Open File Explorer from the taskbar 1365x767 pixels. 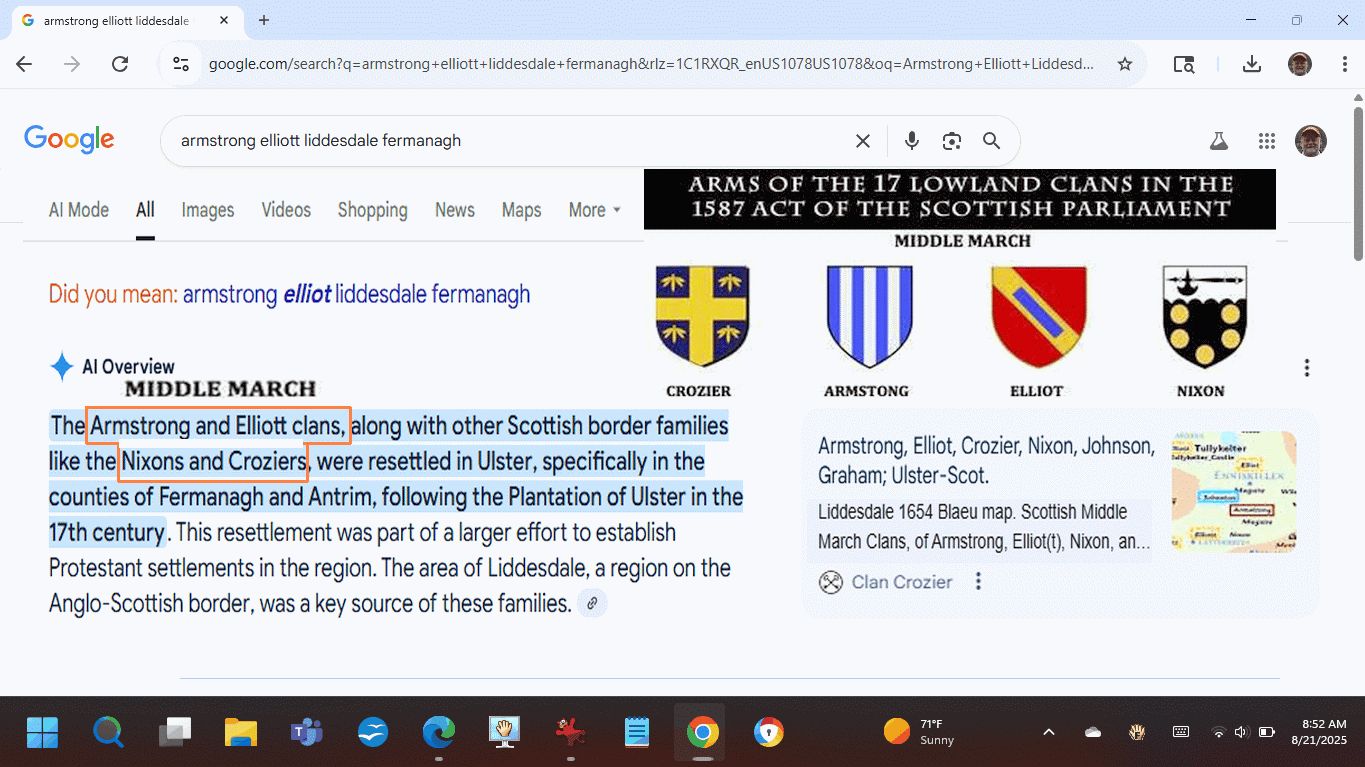point(241,732)
